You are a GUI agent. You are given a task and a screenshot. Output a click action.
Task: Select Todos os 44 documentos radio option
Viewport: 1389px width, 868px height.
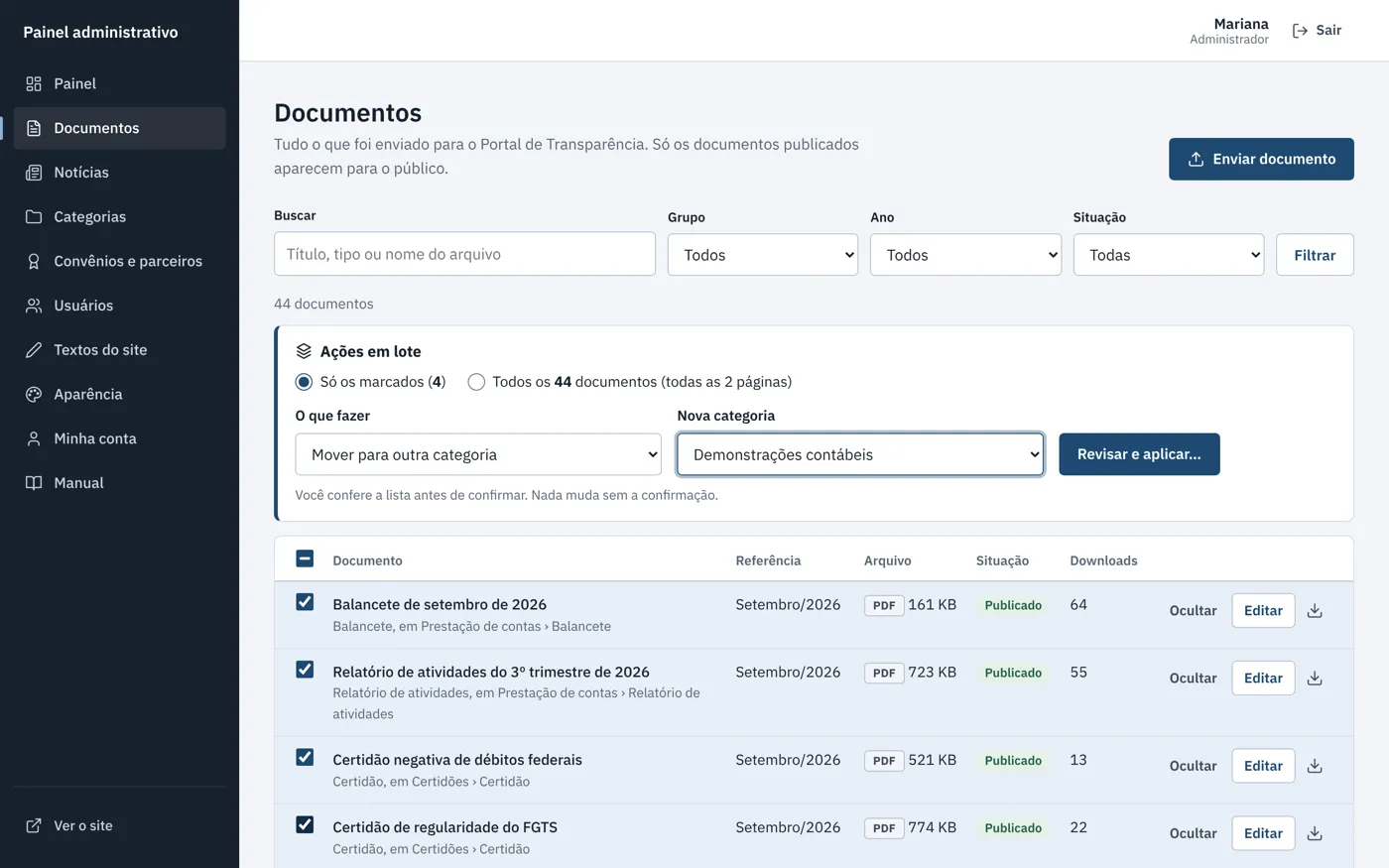click(476, 382)
